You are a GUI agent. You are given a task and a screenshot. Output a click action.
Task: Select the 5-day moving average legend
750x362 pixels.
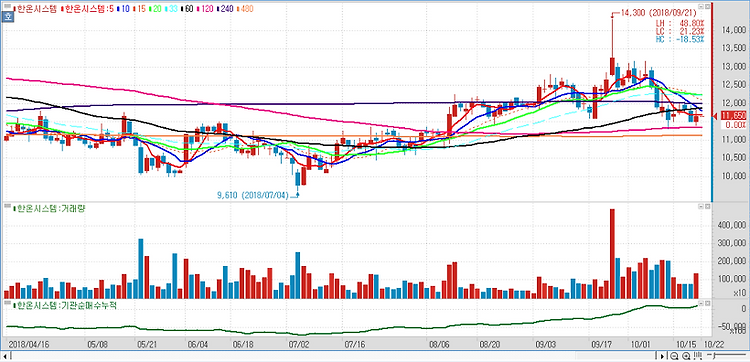[88, 9]
